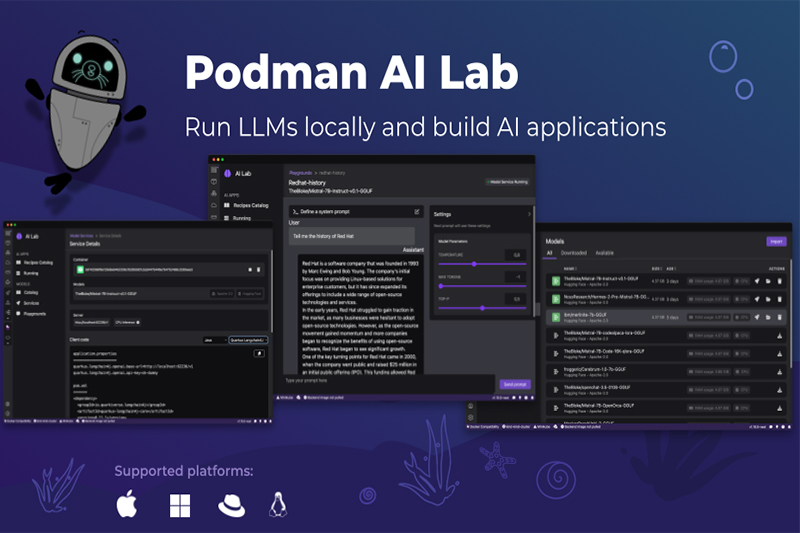The height and width of the screenshot is (533, 800).
Task: Select the ibm/merlinite-7b-GGUF row name
Action: pos(585,315)
